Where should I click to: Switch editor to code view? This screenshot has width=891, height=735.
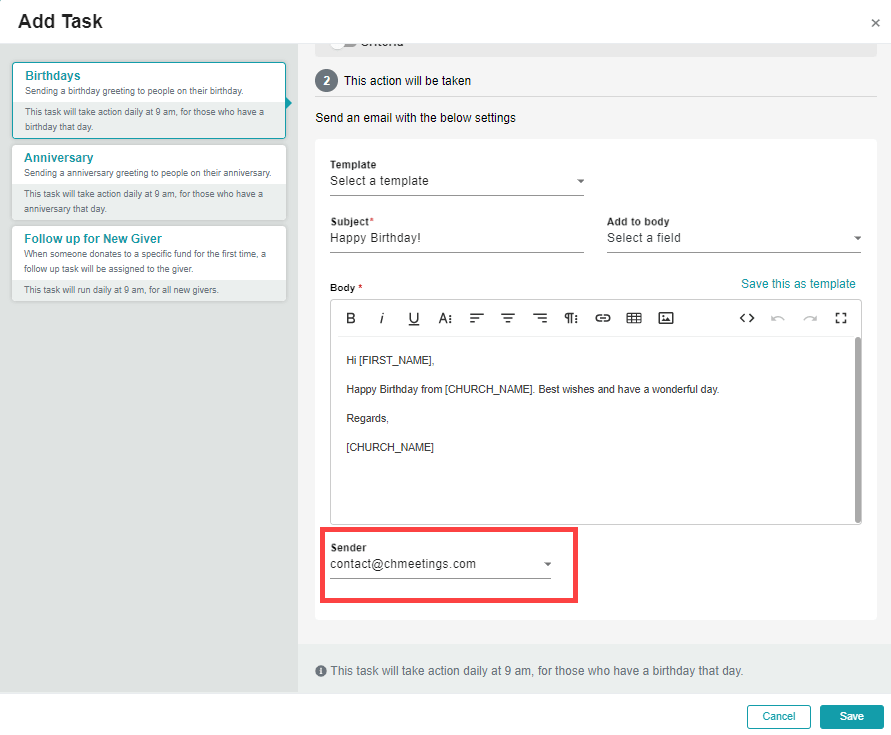[x=747, y=318]
